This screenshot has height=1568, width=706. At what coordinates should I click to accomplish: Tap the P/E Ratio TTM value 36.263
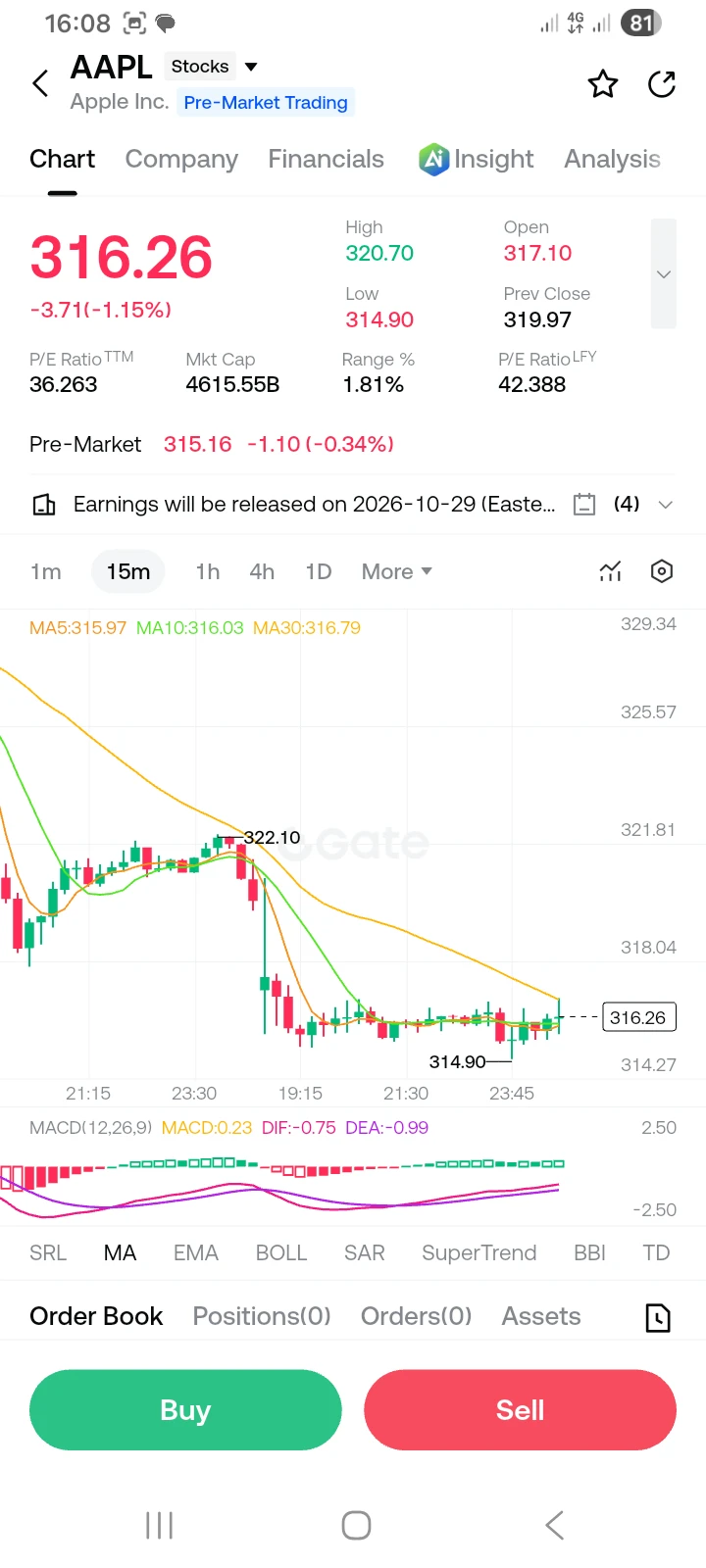(64, 384)
